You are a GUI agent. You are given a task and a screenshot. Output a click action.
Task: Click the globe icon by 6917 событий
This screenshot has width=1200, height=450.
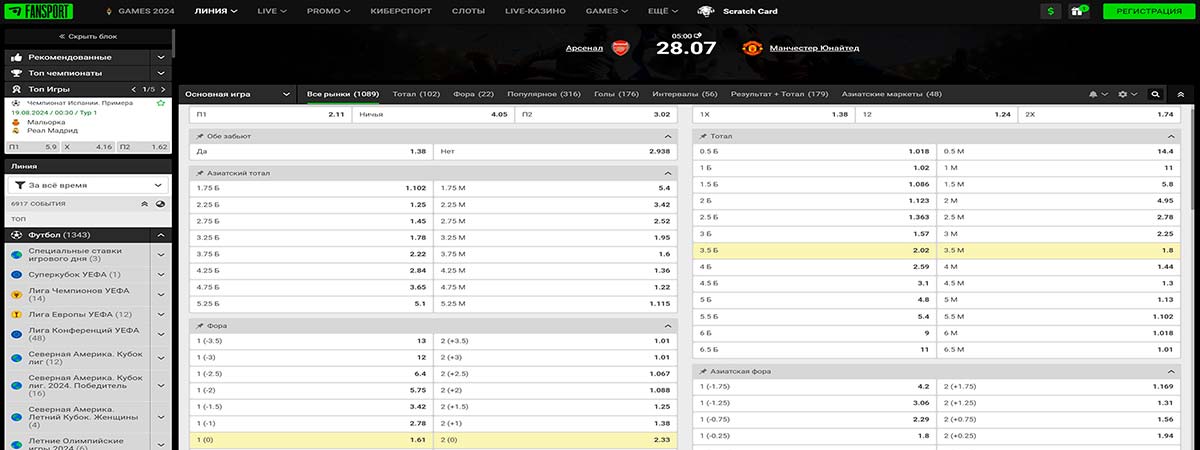(161, 203)
